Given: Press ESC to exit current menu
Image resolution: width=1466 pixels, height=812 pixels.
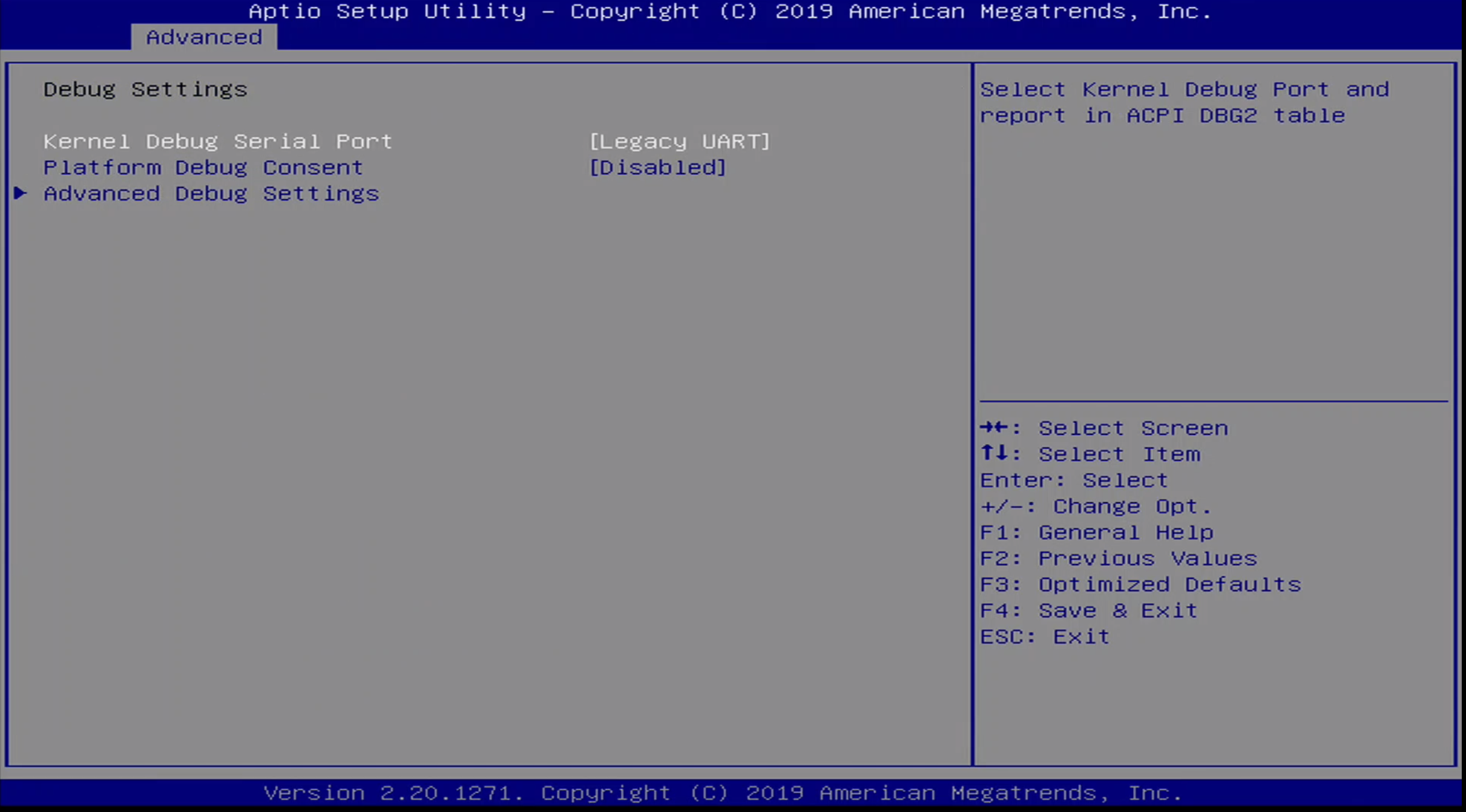Looking at the screenshot, I should click(x=1045, y=635).
